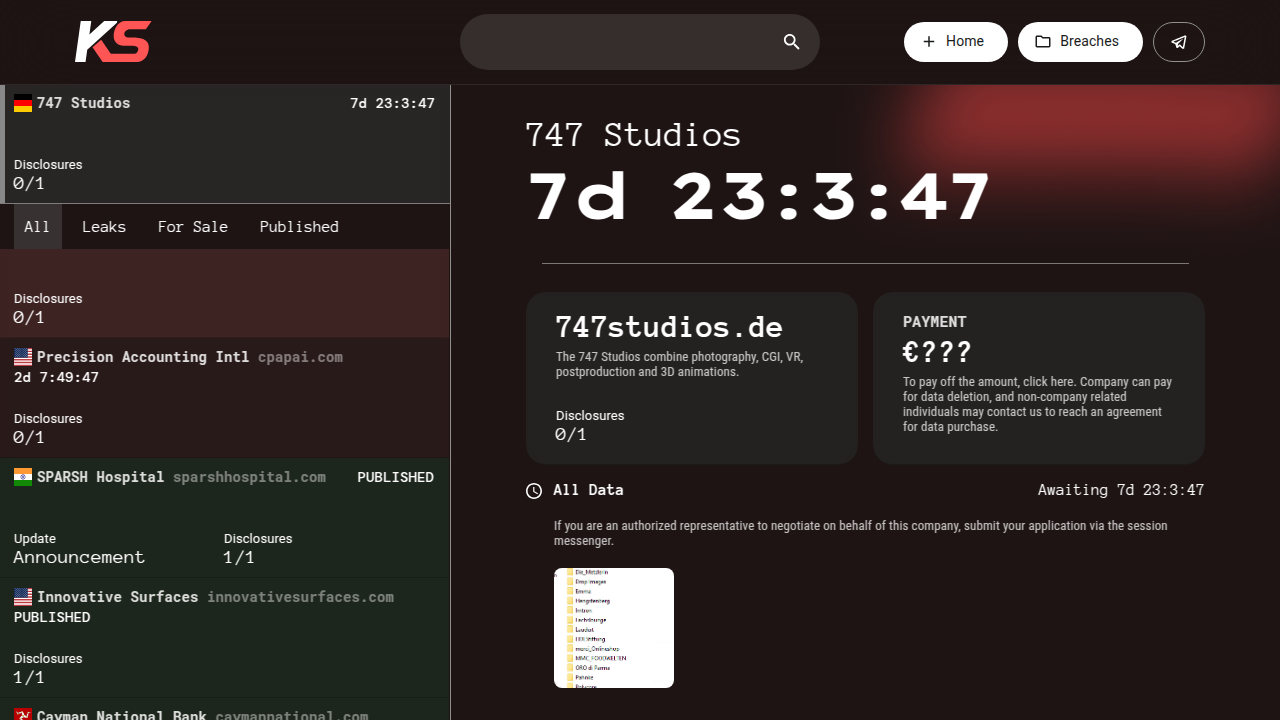The width and height of the screenshot is (1280, 720).
Task: Click the plus icon inside the Home button
Action: click(928, 41)
